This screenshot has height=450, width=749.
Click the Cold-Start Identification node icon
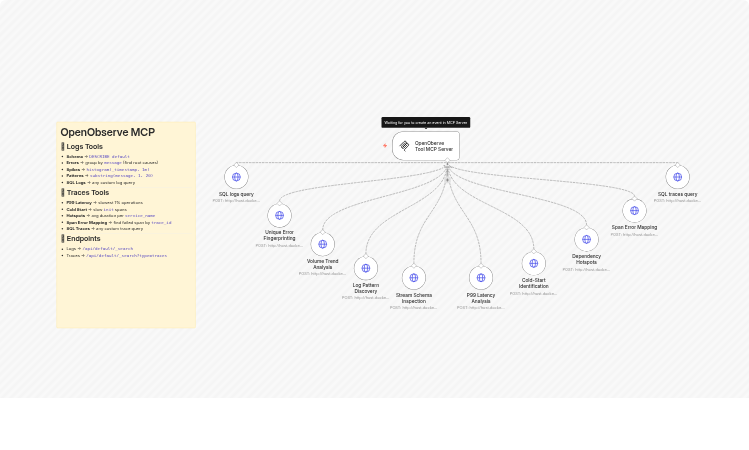(534, 263)
